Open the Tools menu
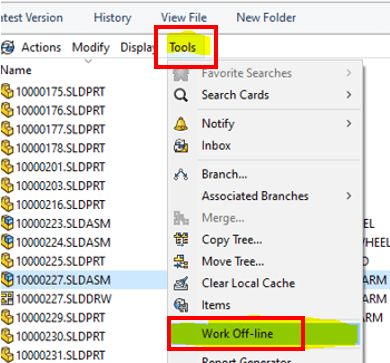Viewport: 390px width, 363px height. 182,47
